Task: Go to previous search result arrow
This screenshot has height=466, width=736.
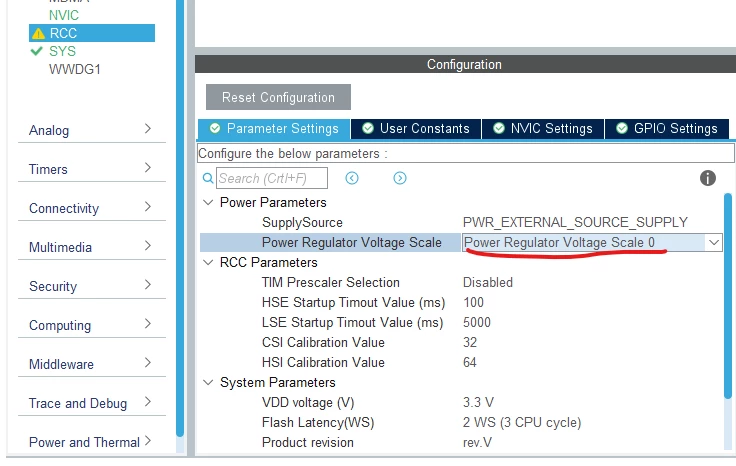Action: pos(352,178)
